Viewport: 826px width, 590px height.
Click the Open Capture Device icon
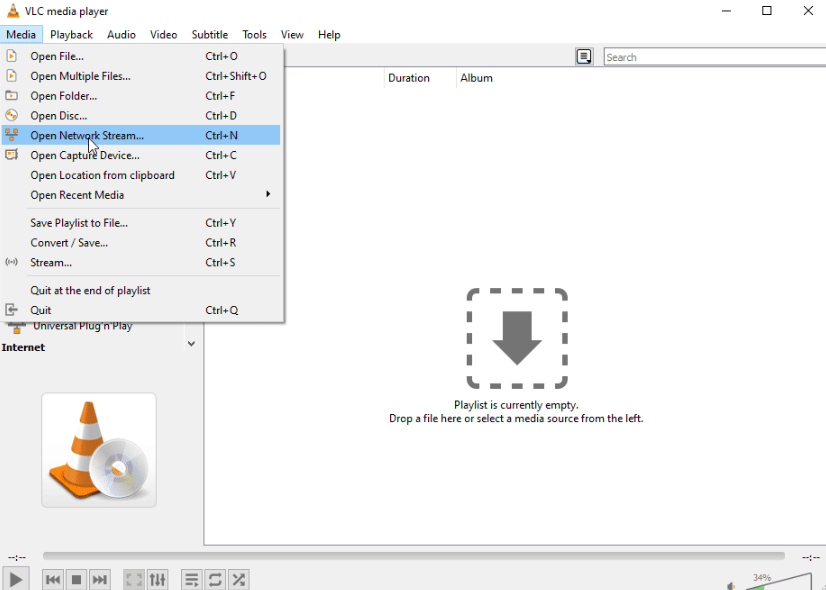[12, 155]
